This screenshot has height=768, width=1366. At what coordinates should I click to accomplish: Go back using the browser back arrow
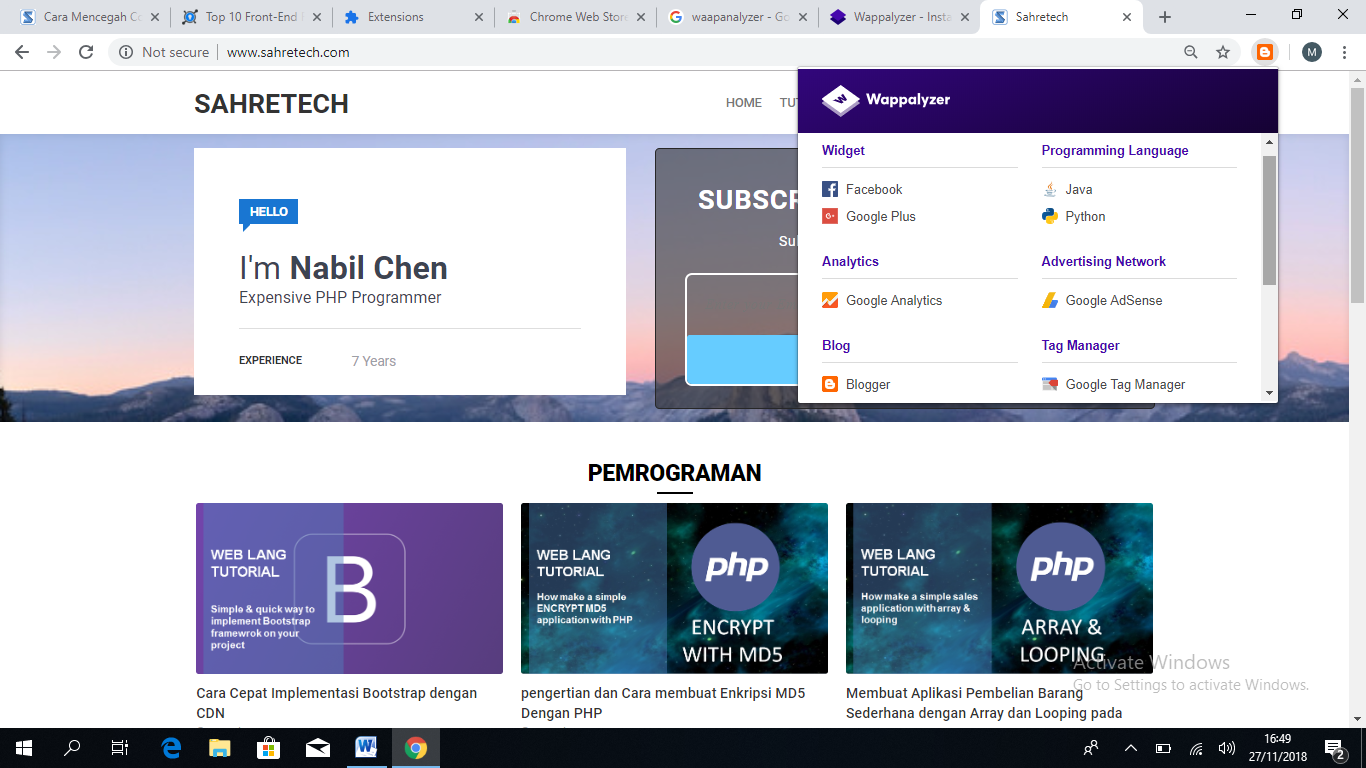[x=22, y=52]
